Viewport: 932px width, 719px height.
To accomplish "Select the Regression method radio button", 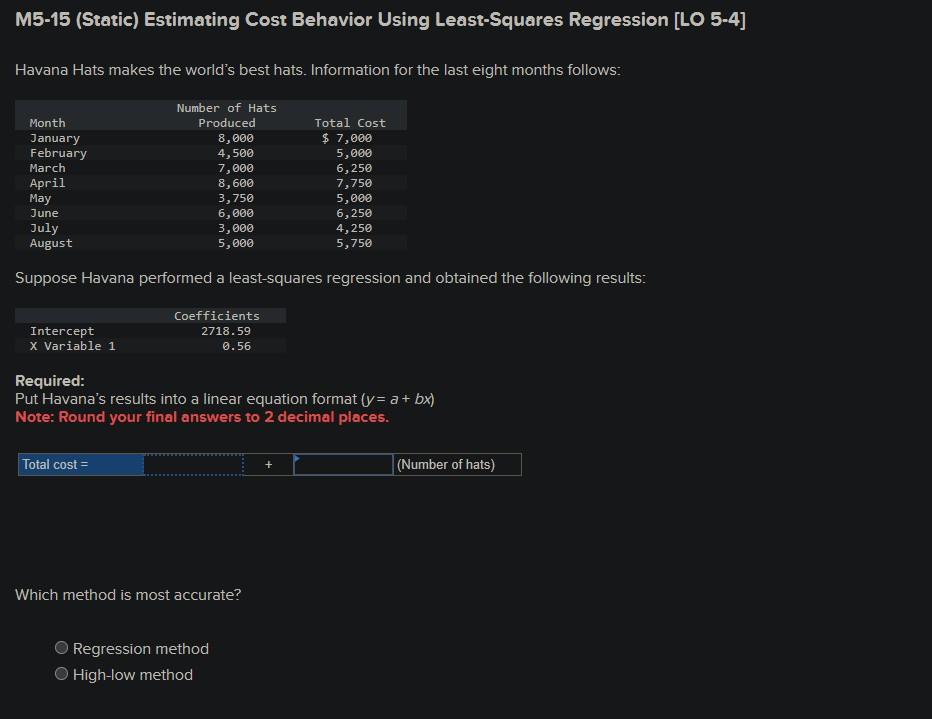I will tap(61, 648).
